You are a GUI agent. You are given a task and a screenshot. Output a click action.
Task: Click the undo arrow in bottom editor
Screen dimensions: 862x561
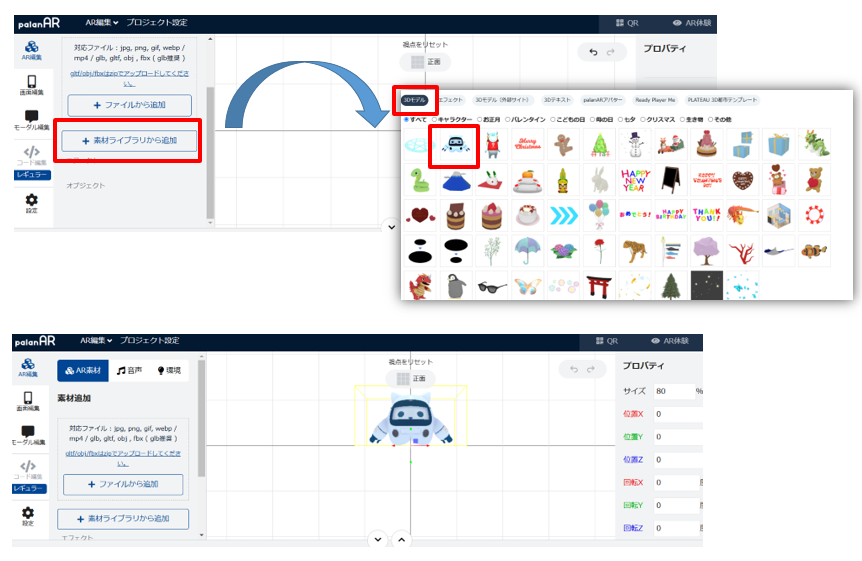pyautogui.click(x=574, y=369)
